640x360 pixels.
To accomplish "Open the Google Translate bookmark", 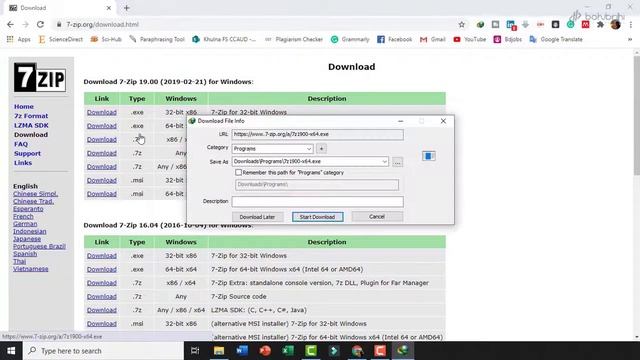I will pyautogui.click(x=556, y=39).
